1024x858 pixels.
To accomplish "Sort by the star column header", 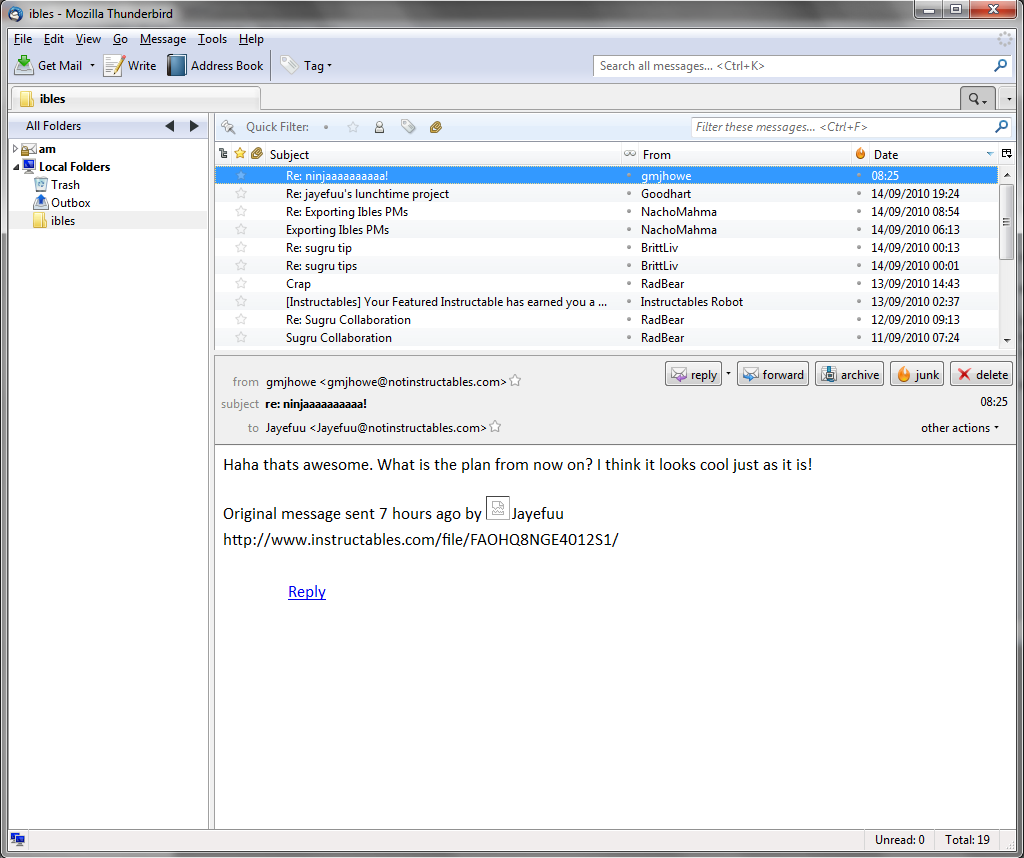I will [240, 154].
